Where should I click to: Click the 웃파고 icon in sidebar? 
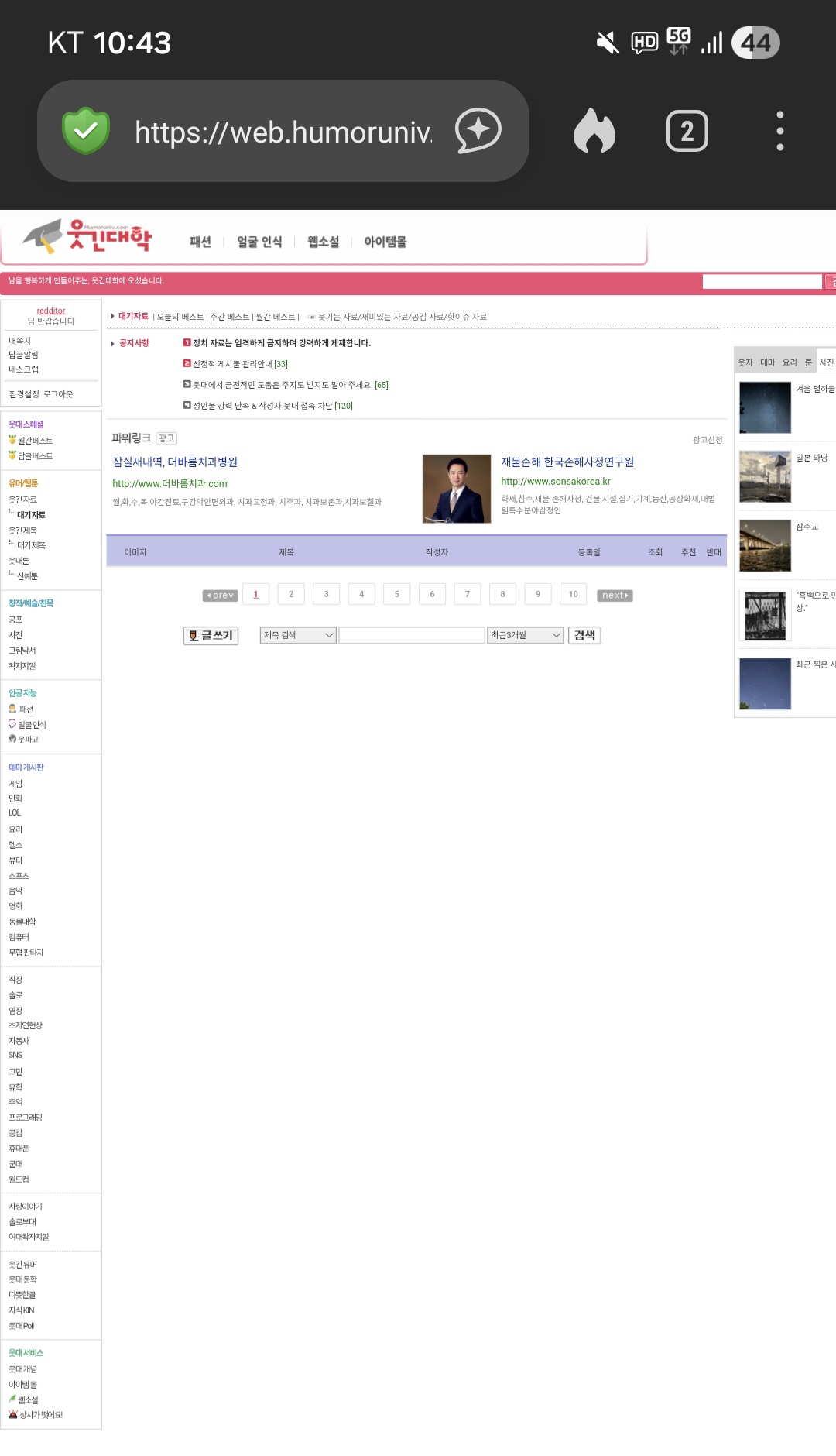click(x=12, y=739)
